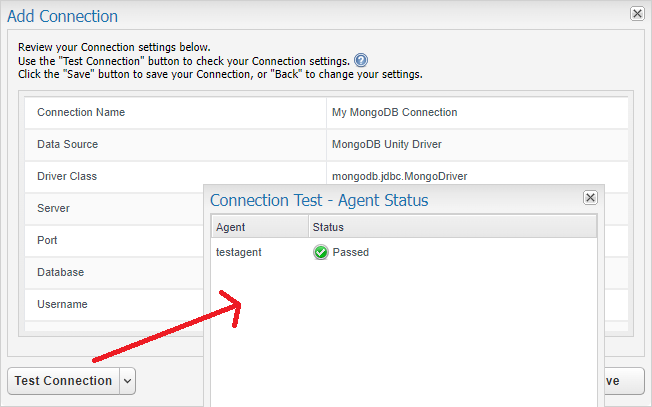
Task: Click the Database row label
Action: click(60, 272)
